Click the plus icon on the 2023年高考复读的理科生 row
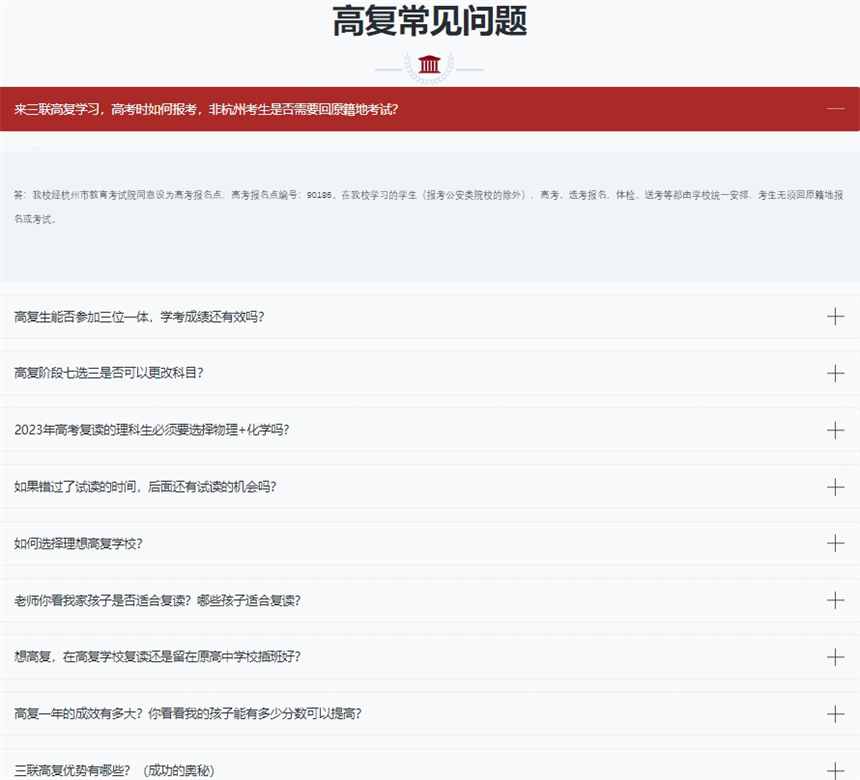Viewport: 860px width, 780px height. 836,430
